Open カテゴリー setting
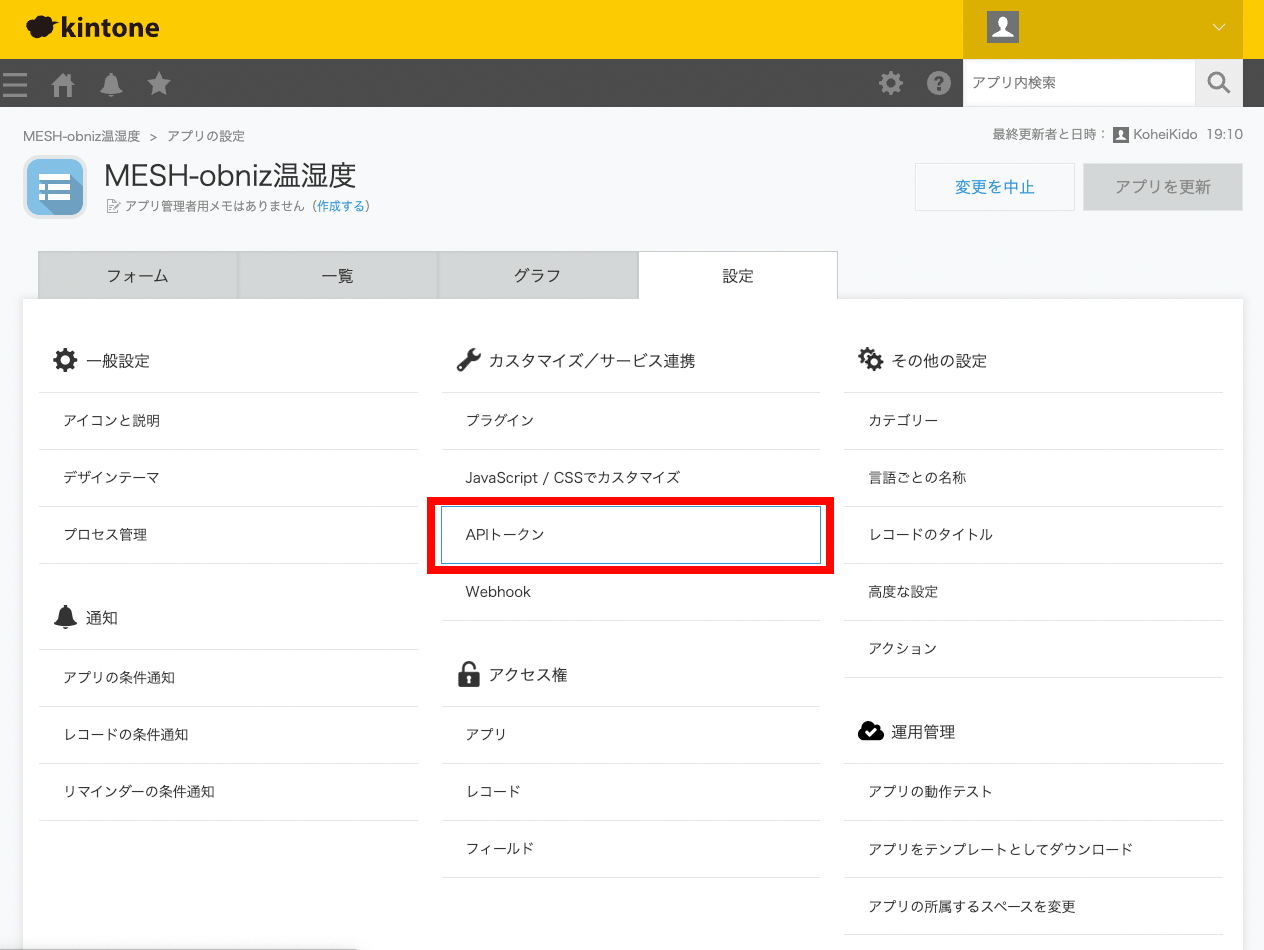The height and width of the screenshot is (950, 1264). click(1034, 421)
